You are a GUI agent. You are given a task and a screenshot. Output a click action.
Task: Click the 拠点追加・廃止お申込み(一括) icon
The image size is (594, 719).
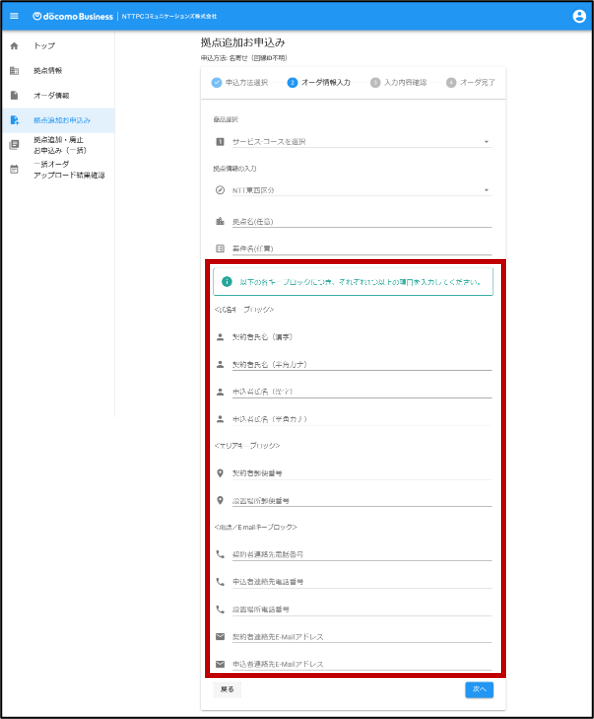(14, 145)
